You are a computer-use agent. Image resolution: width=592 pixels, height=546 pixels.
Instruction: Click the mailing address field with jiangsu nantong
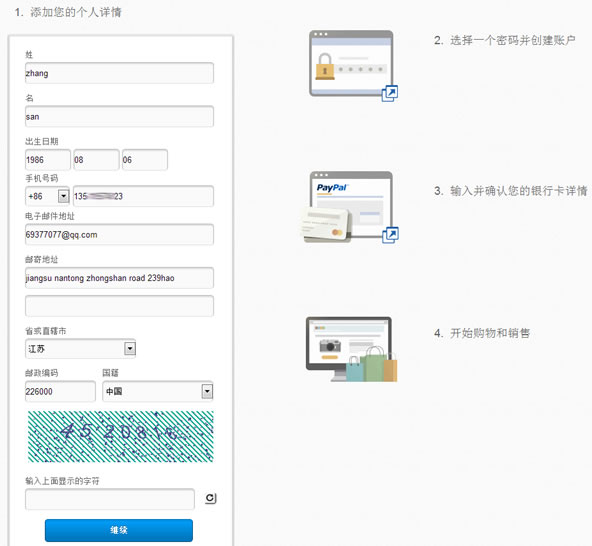119,278
